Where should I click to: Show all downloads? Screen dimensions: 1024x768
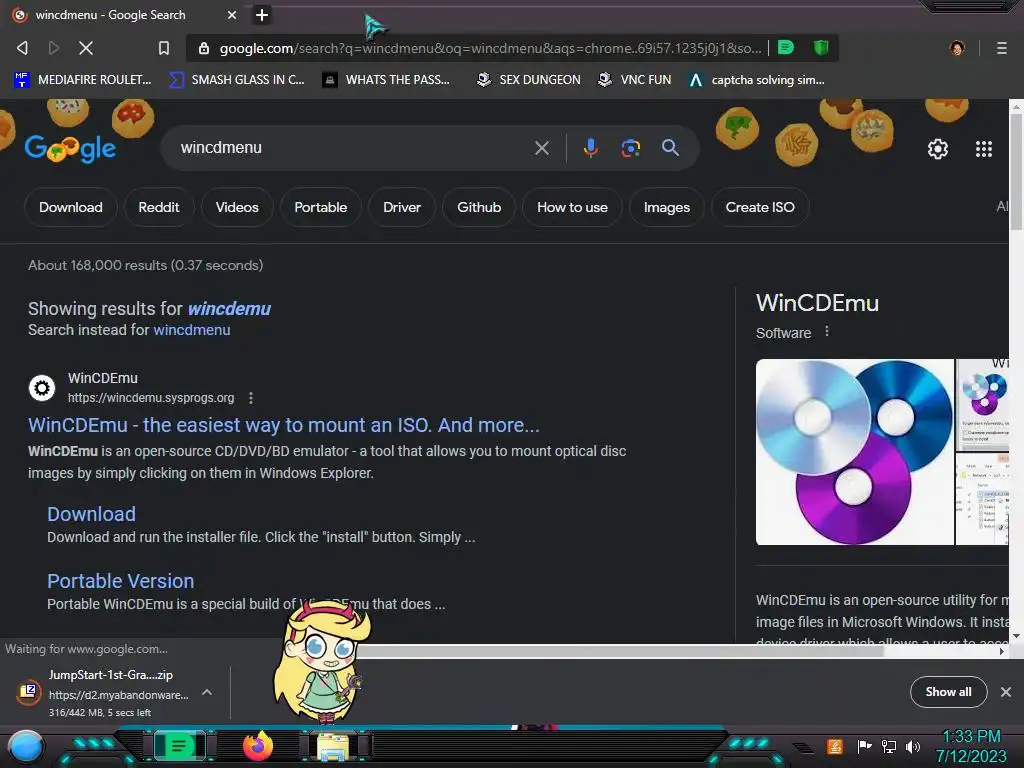pos(948,692)
